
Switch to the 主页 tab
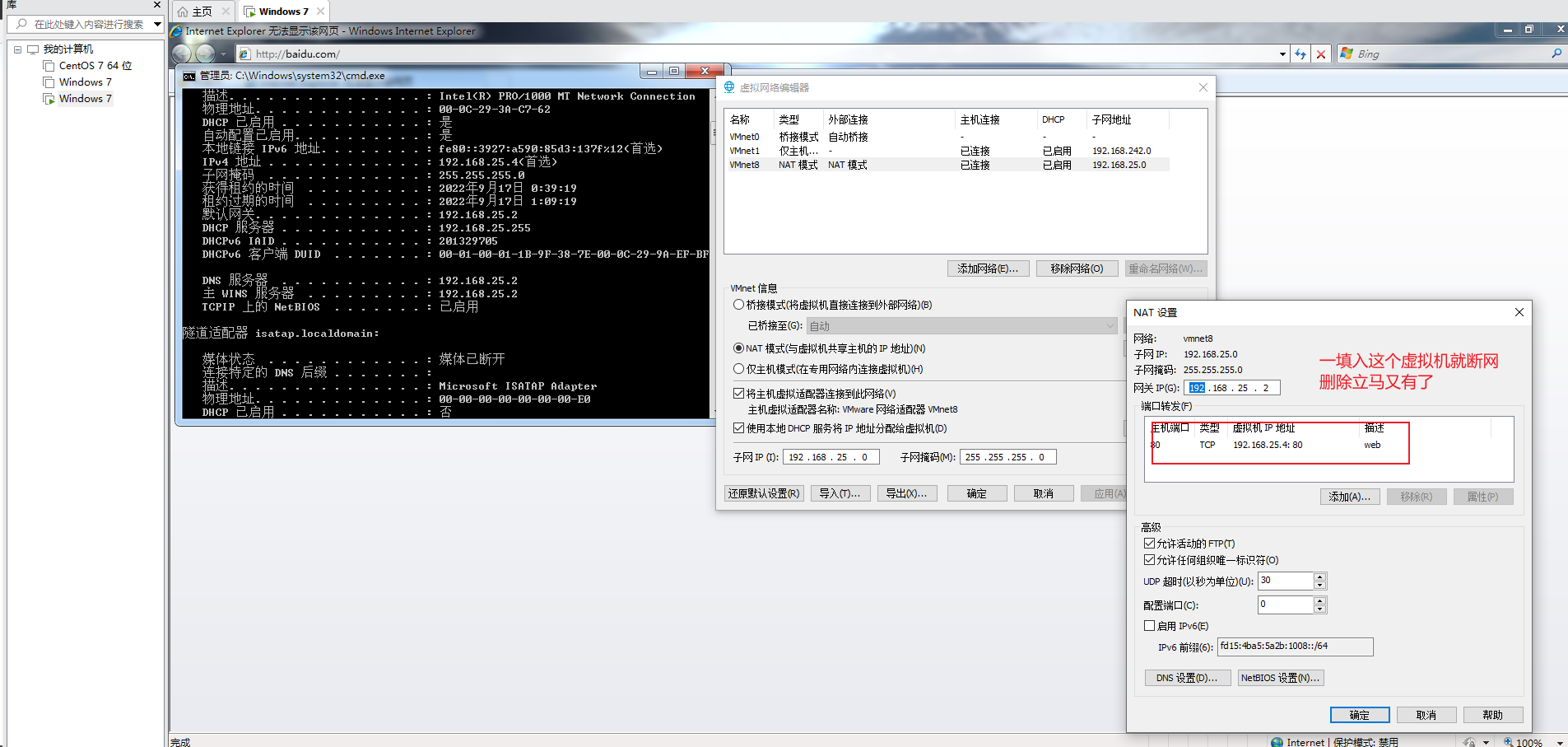(x=202, y=12)
